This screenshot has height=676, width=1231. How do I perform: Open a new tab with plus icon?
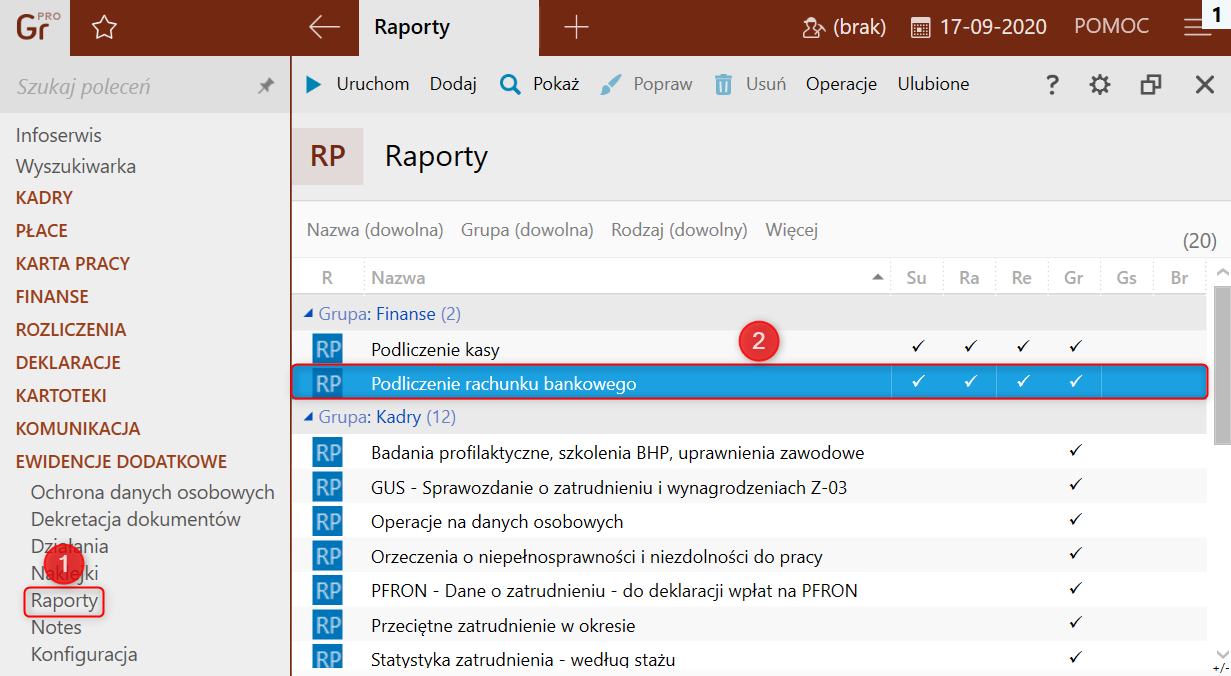point(576,28)
